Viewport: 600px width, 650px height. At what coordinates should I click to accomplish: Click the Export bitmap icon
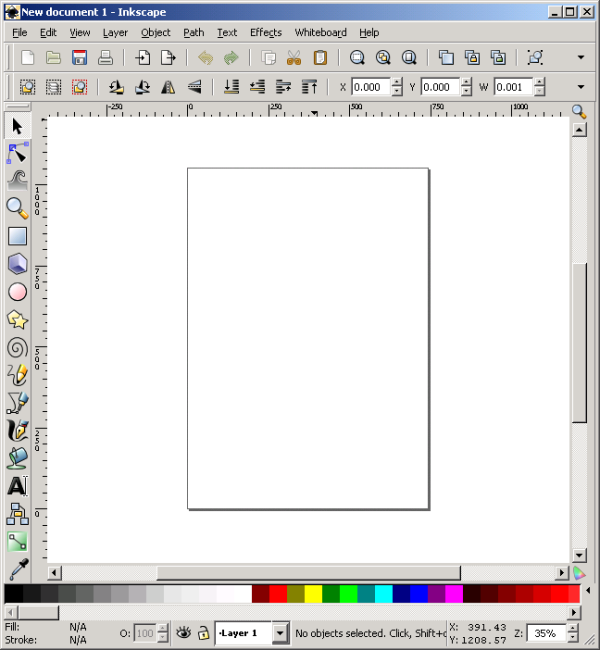168,58
